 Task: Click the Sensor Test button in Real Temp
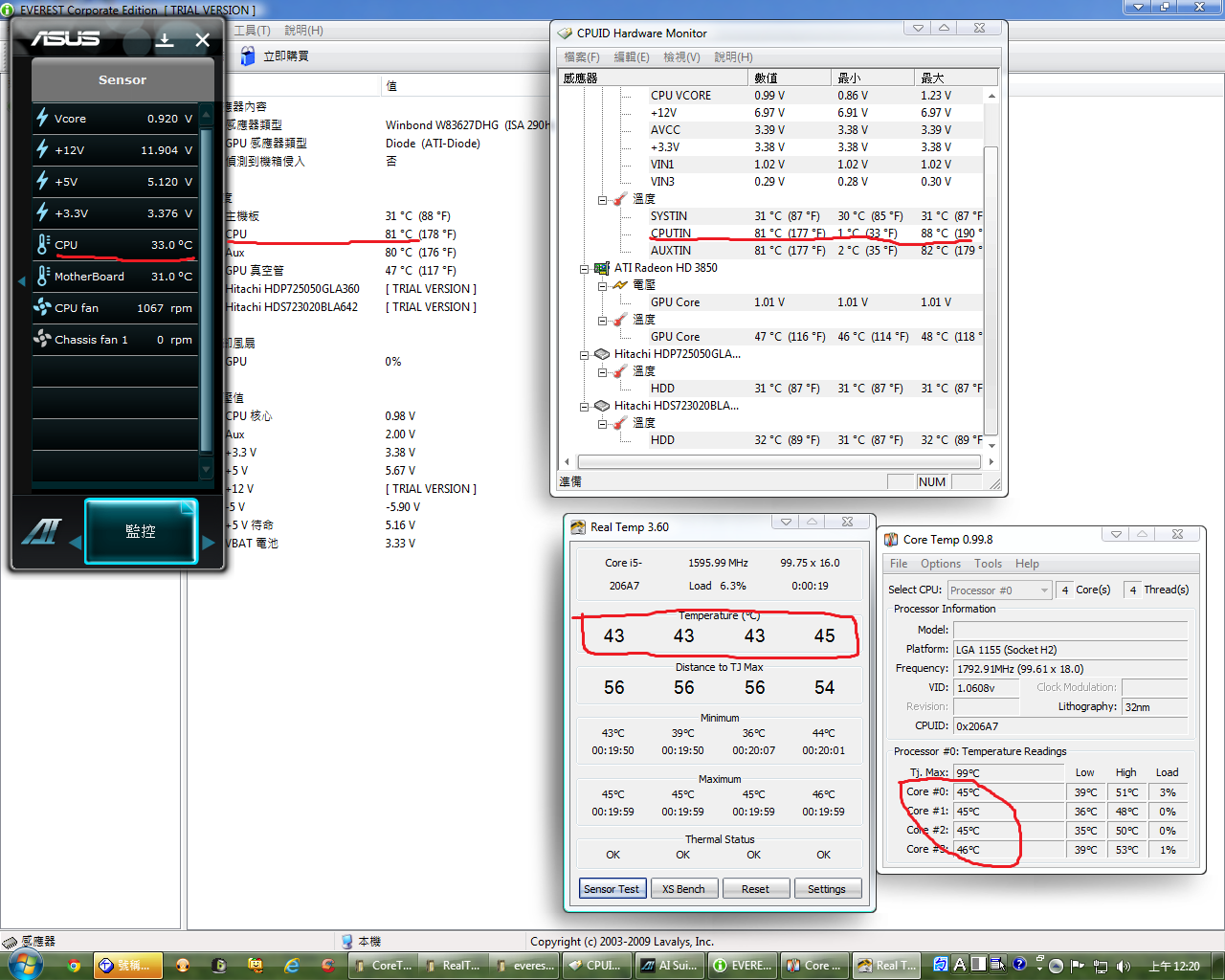(x=612, y=889)
